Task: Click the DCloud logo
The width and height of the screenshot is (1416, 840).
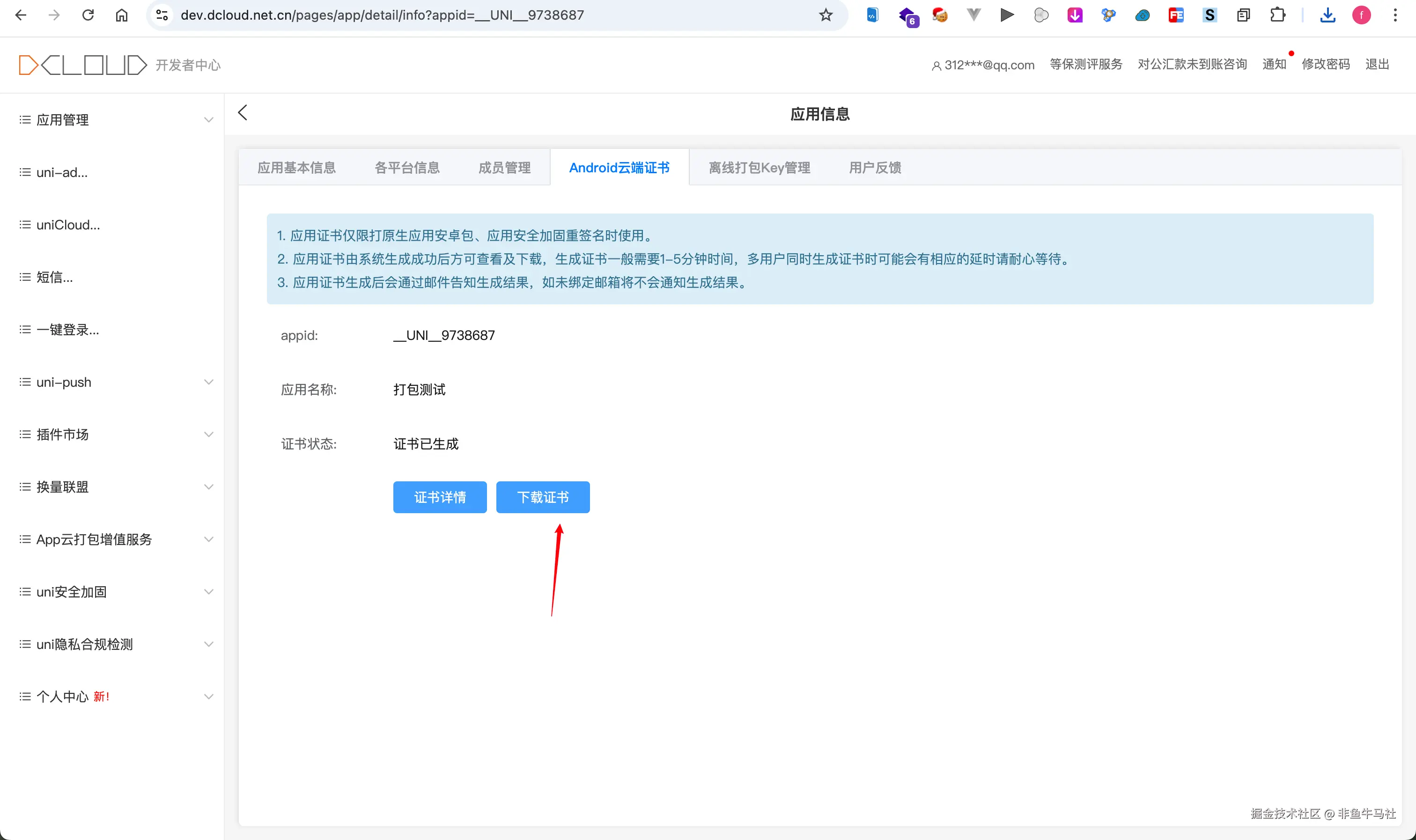Action: [x=82, y=65]
